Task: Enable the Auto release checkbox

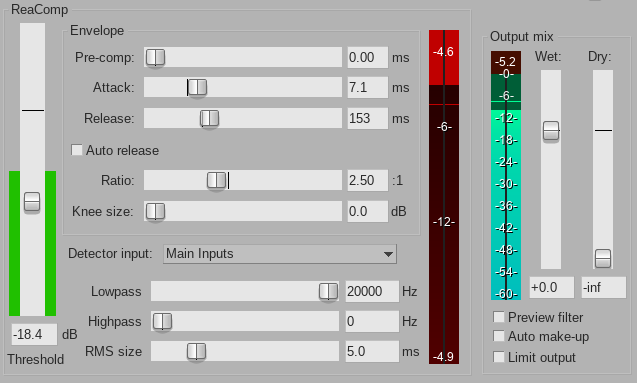Action: pyautogui.click(x=77, y=150)
